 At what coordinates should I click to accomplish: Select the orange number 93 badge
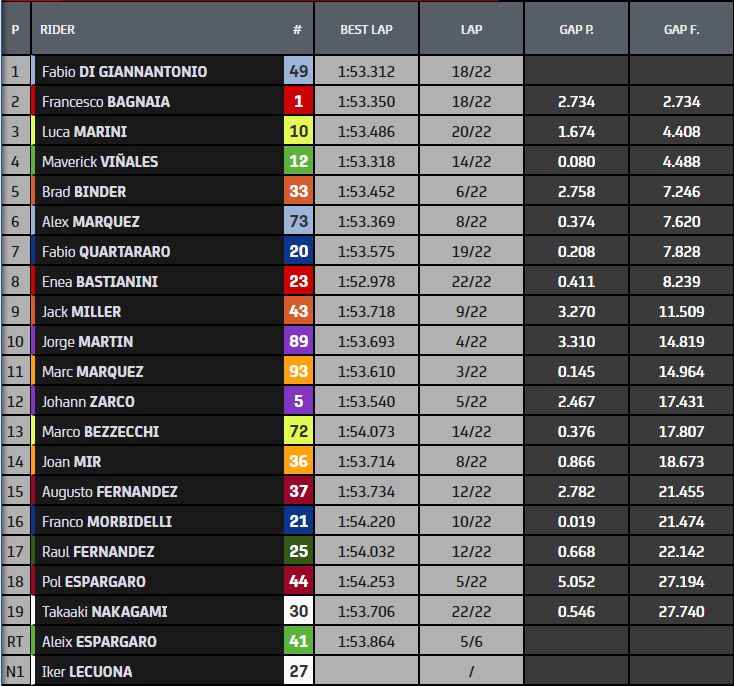[x=297, y=371]
